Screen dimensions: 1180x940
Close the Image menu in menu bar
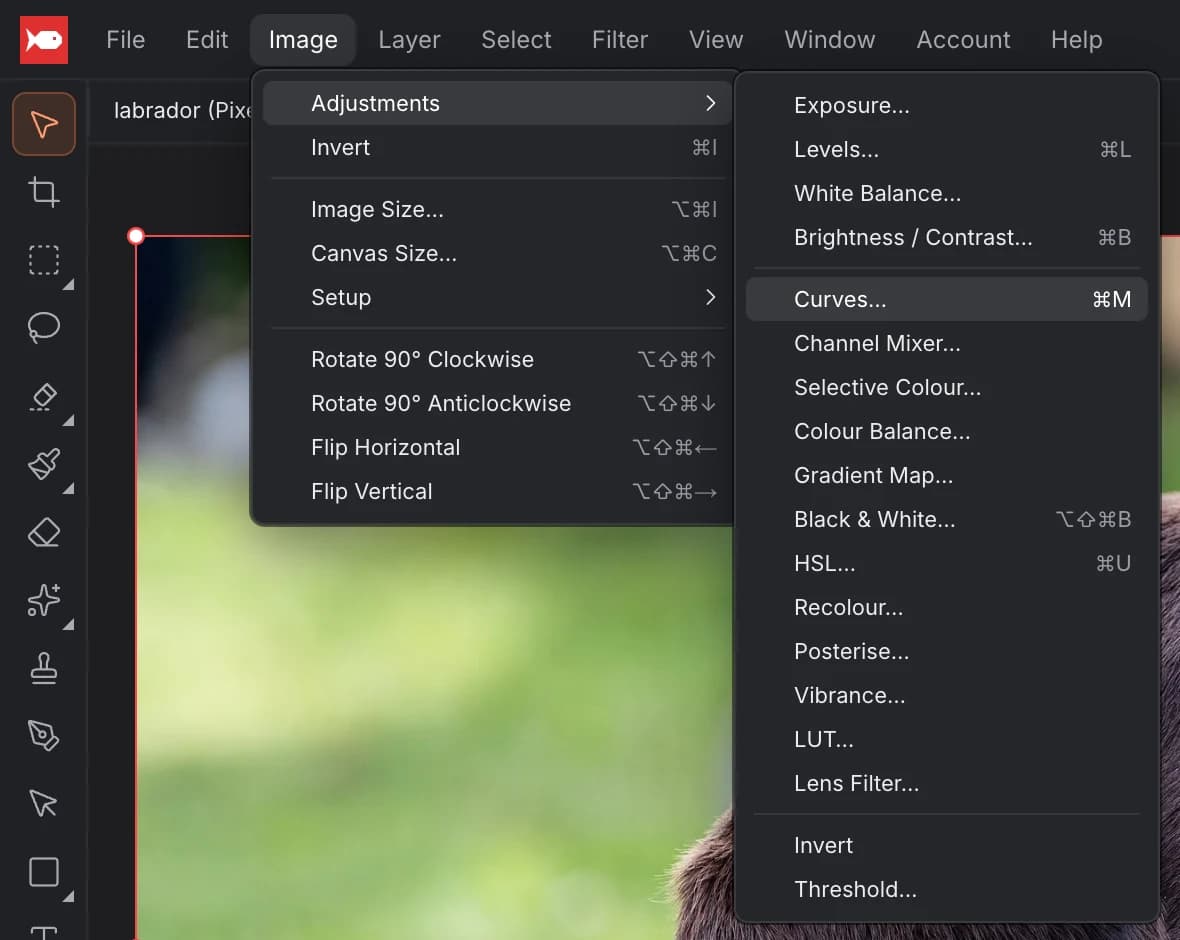coord(303,39)
